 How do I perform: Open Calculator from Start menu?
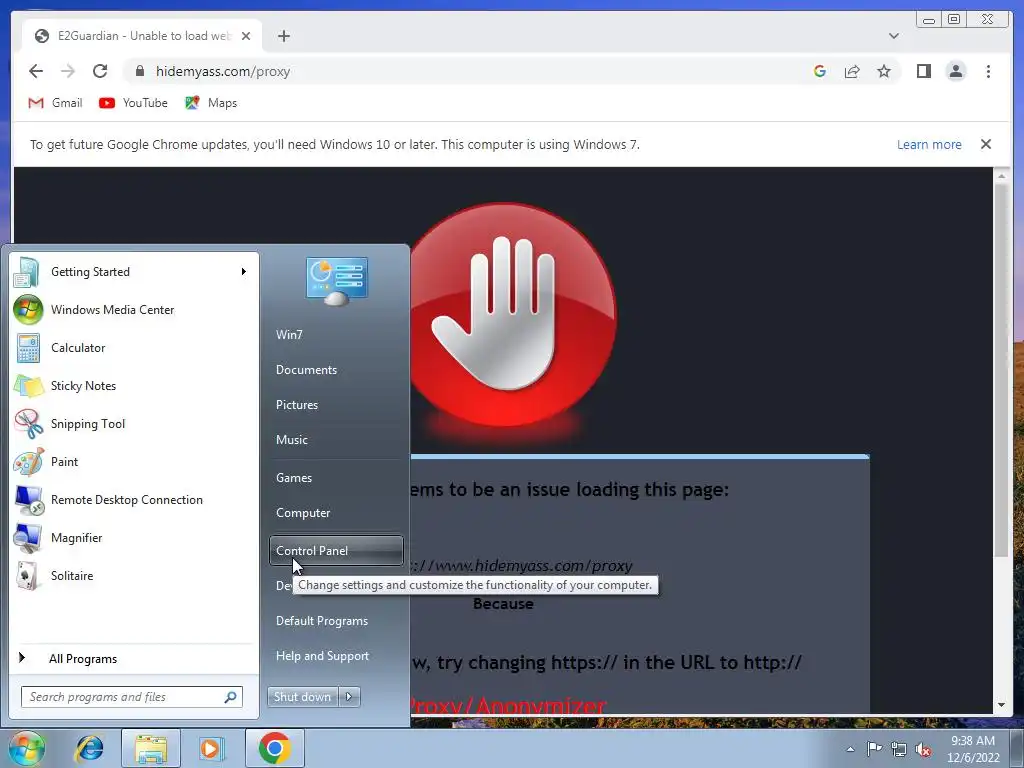133,347
